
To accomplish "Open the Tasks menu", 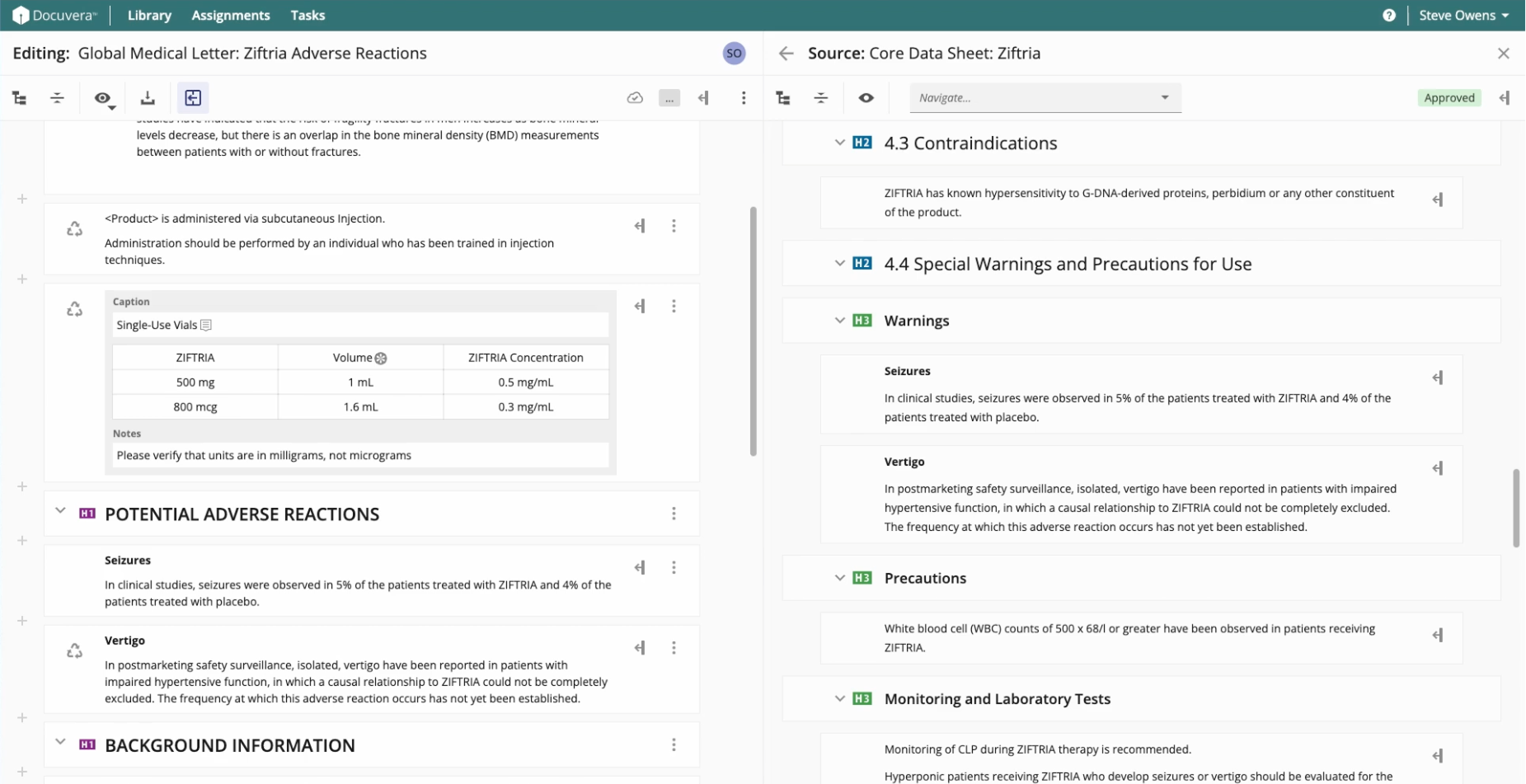I will (x=308, y=15).
